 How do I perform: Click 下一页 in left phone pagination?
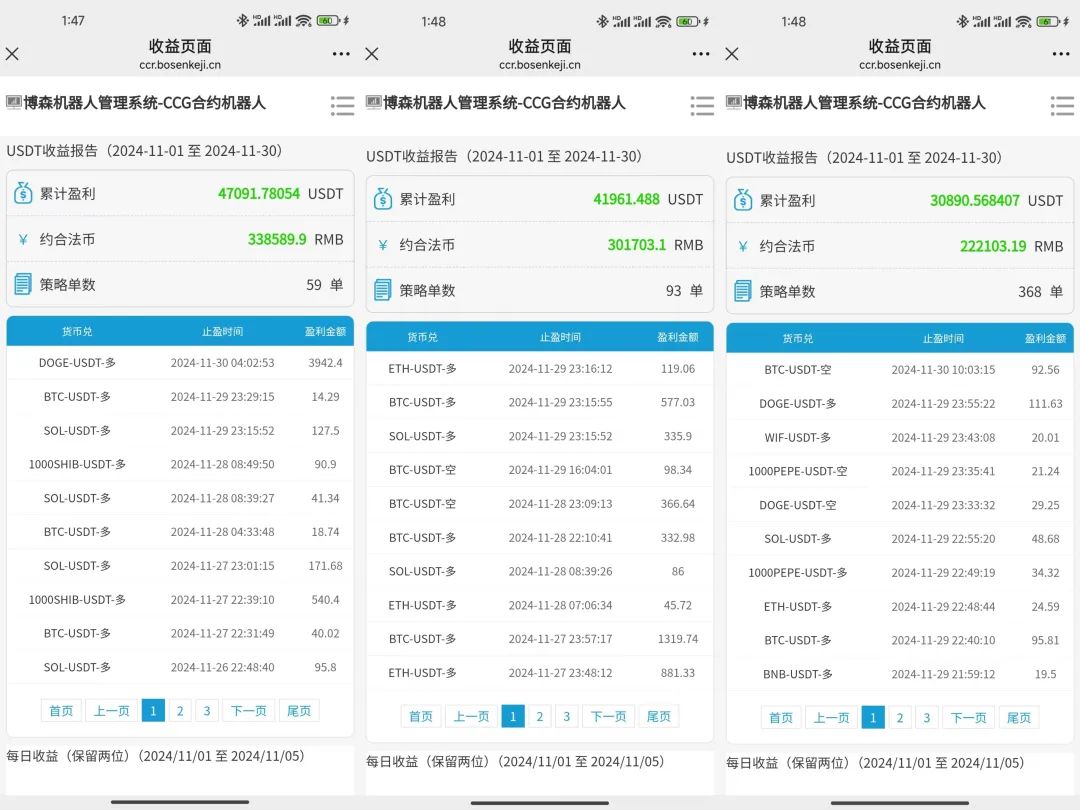coord(249,711)
